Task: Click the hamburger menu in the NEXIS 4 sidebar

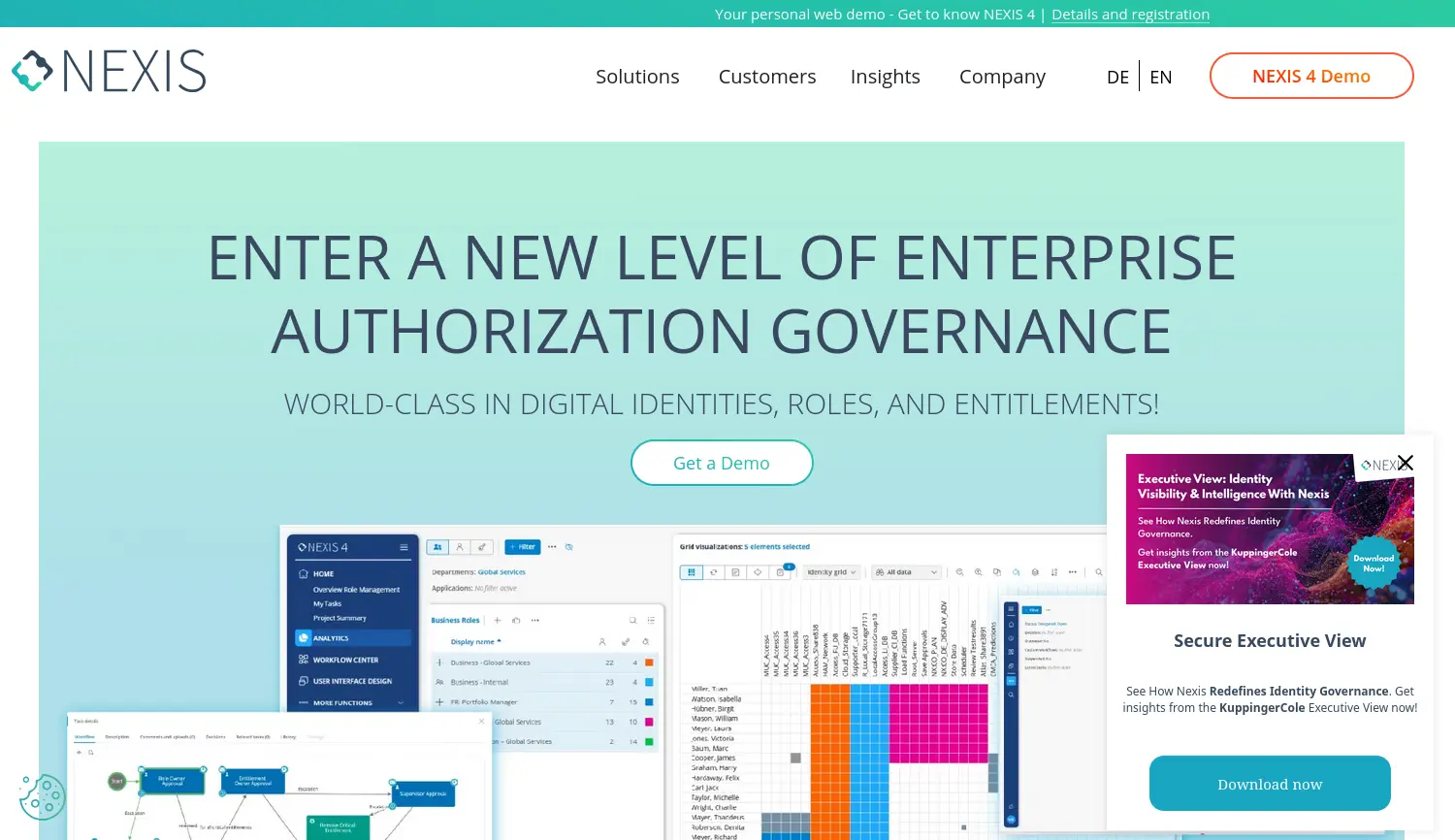Action: point(405,545)
